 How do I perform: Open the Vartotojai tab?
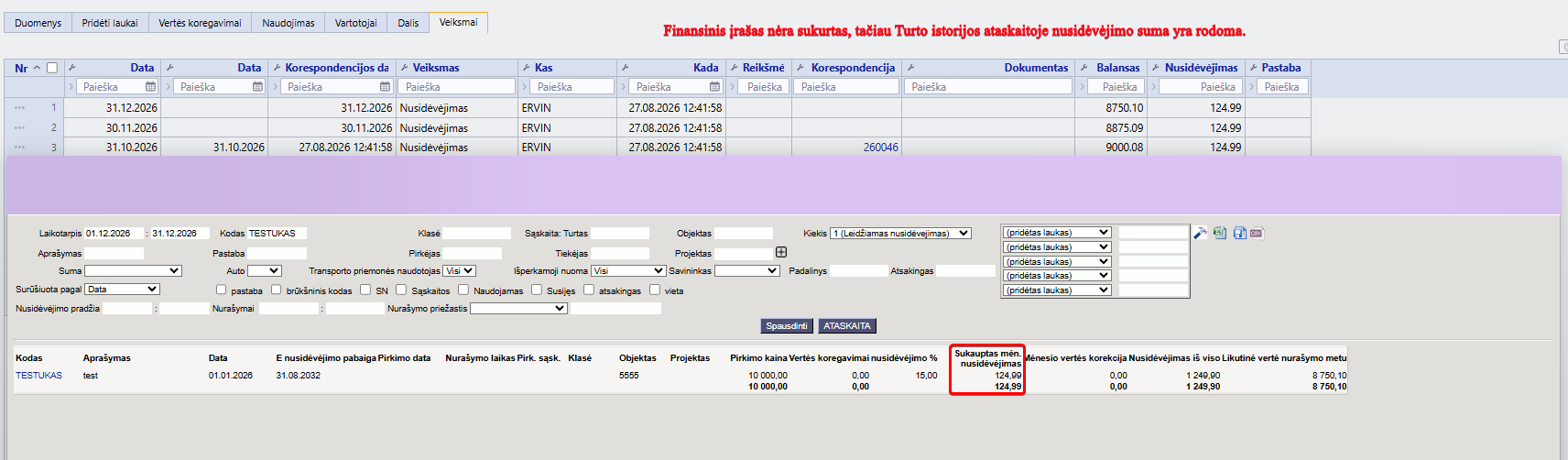click(x=356, y=23)
